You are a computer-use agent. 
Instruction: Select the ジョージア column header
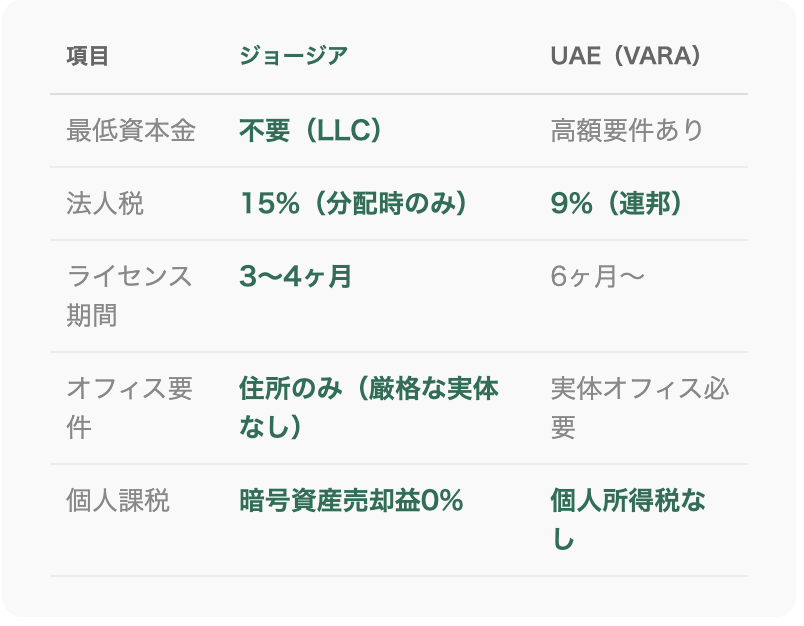click(x=294, y=56)
